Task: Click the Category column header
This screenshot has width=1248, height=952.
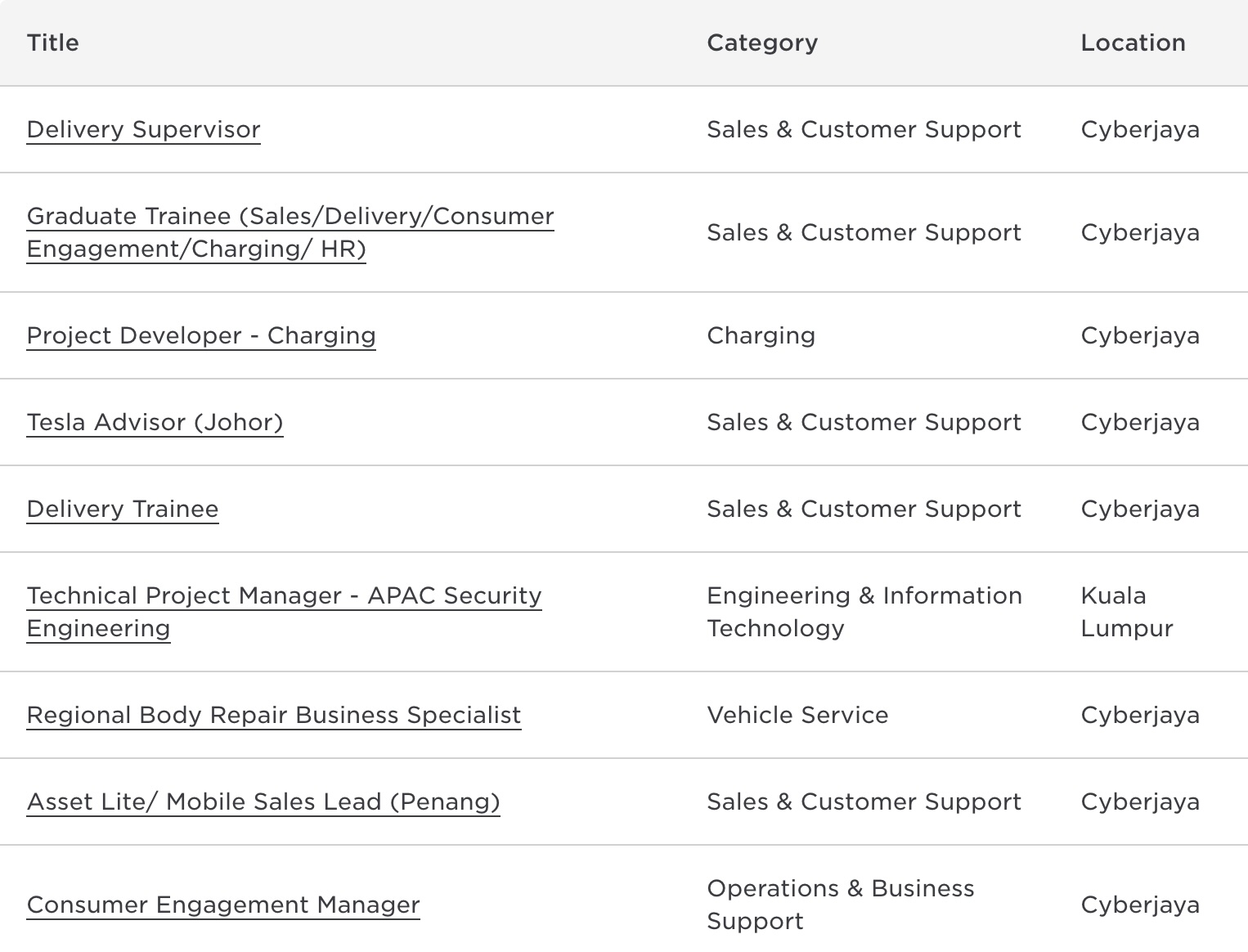Action: (x=762, y=43)
